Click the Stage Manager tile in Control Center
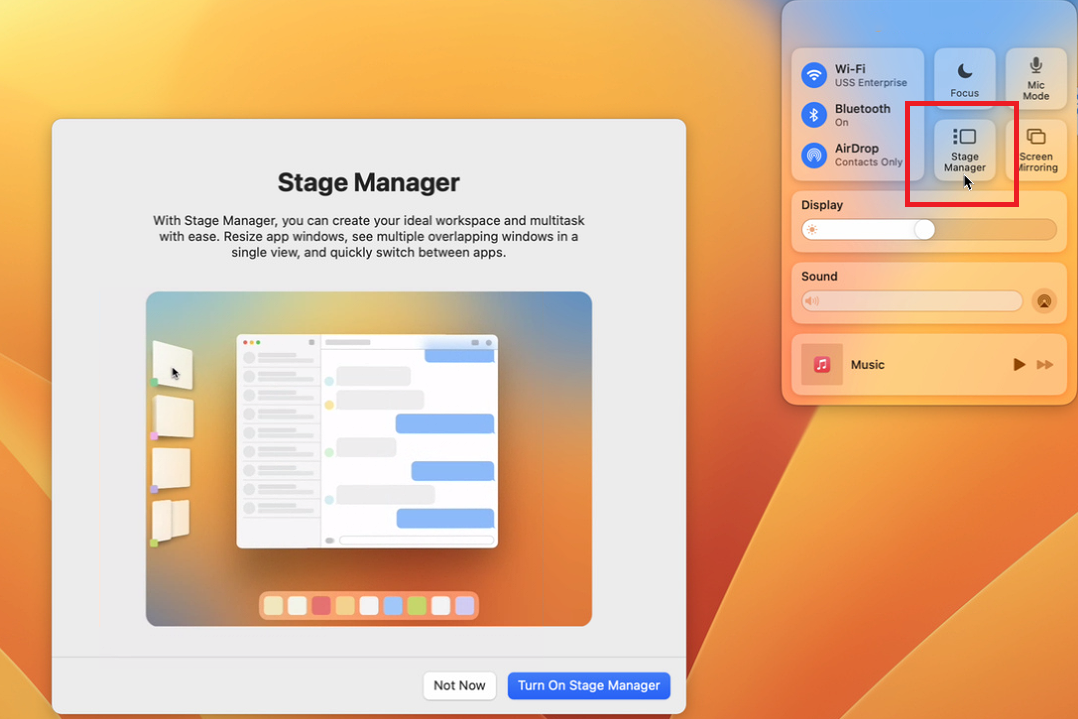This screenshot has height=719, width=1078. coord(963,150)
